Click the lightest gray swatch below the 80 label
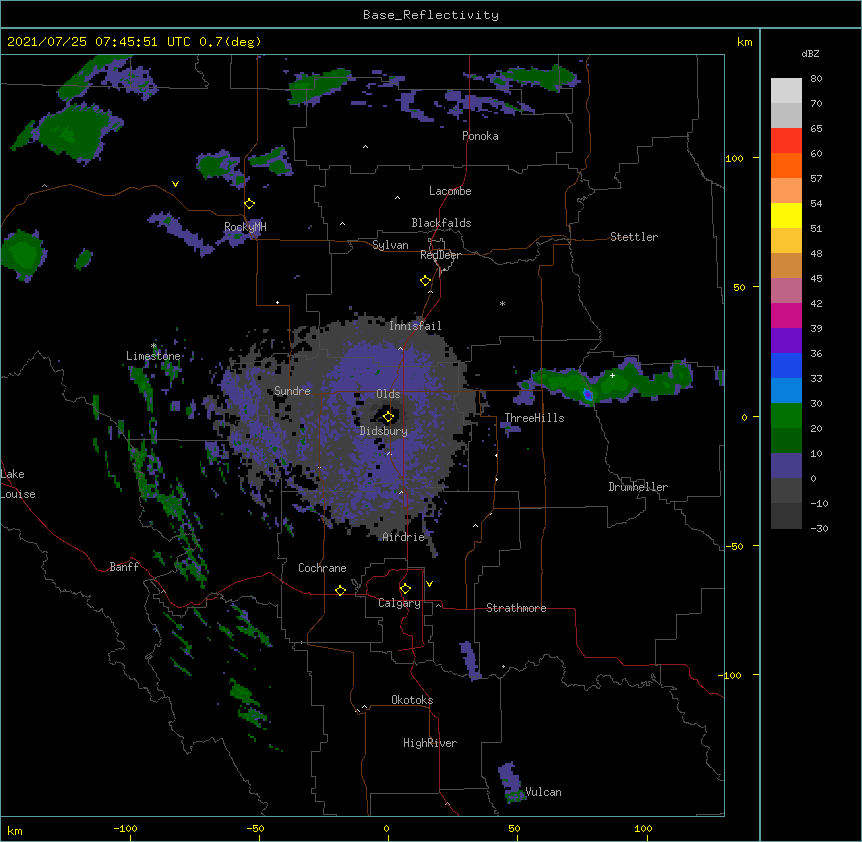The height and width of the screenshot is (842, 862). point(786,91)
